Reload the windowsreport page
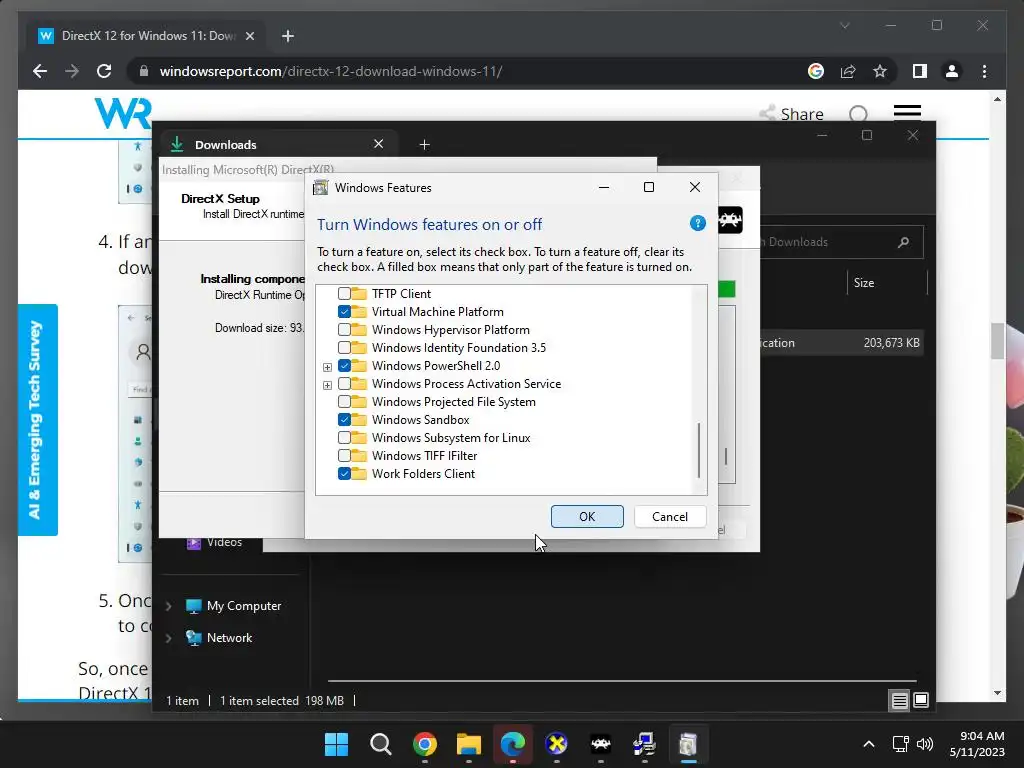Screen dimensions: 1024x768 104,71
